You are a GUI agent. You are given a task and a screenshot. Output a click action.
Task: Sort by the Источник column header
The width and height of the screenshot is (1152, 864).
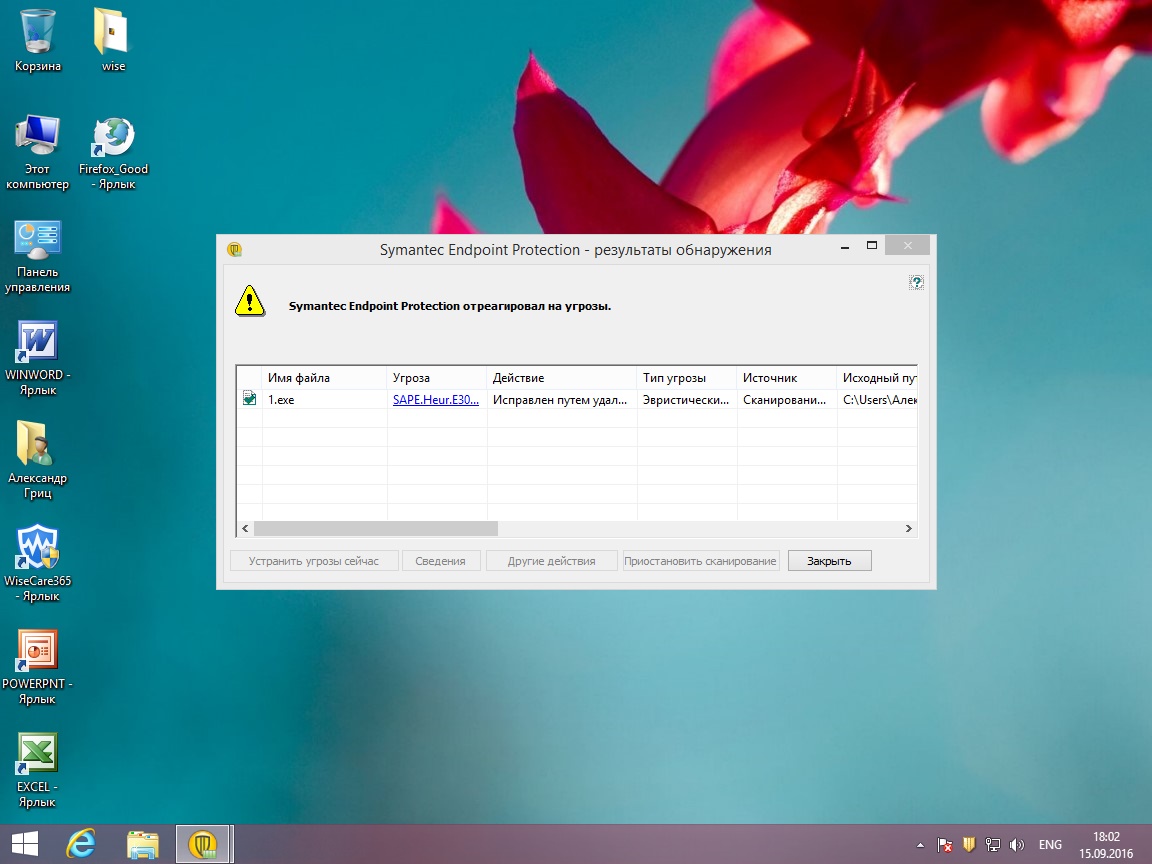tap(787, 378)
